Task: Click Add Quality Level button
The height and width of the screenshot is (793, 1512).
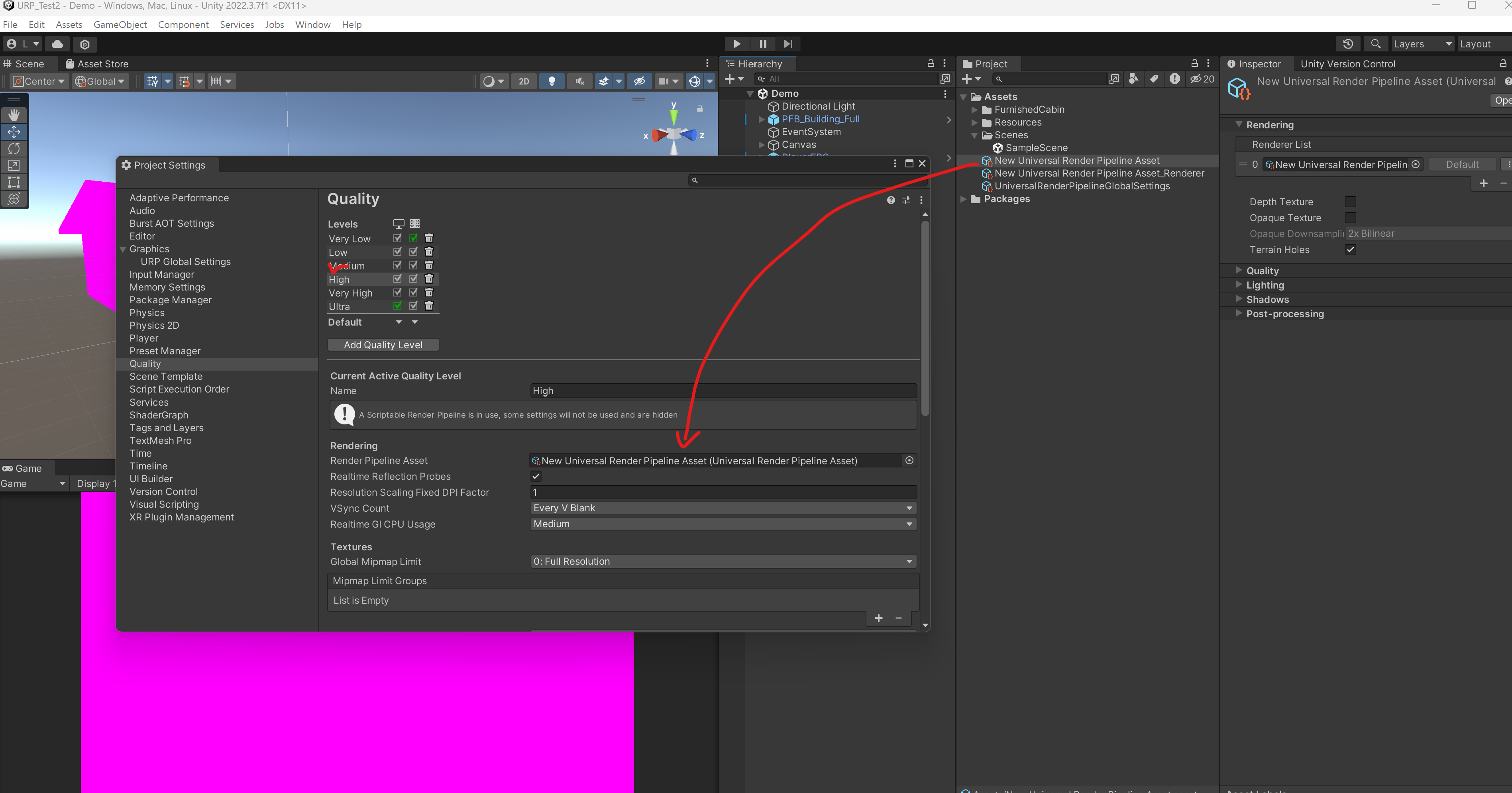Action: 383,345
